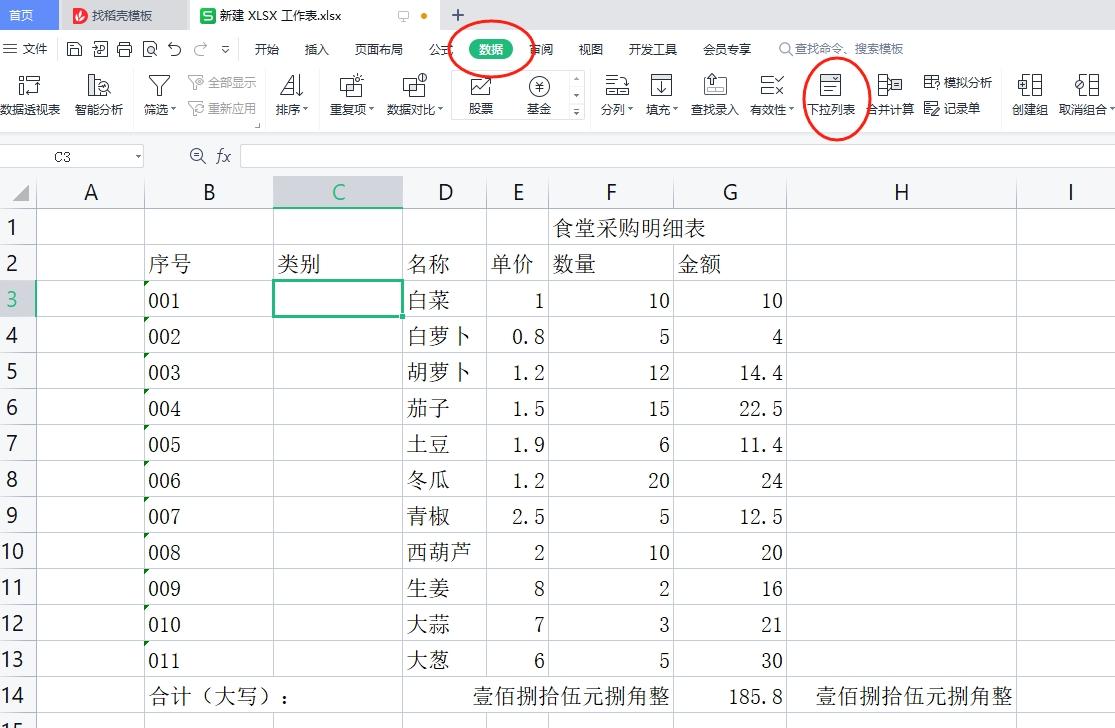
Task: Redo the last undone action
Action: 201,49
